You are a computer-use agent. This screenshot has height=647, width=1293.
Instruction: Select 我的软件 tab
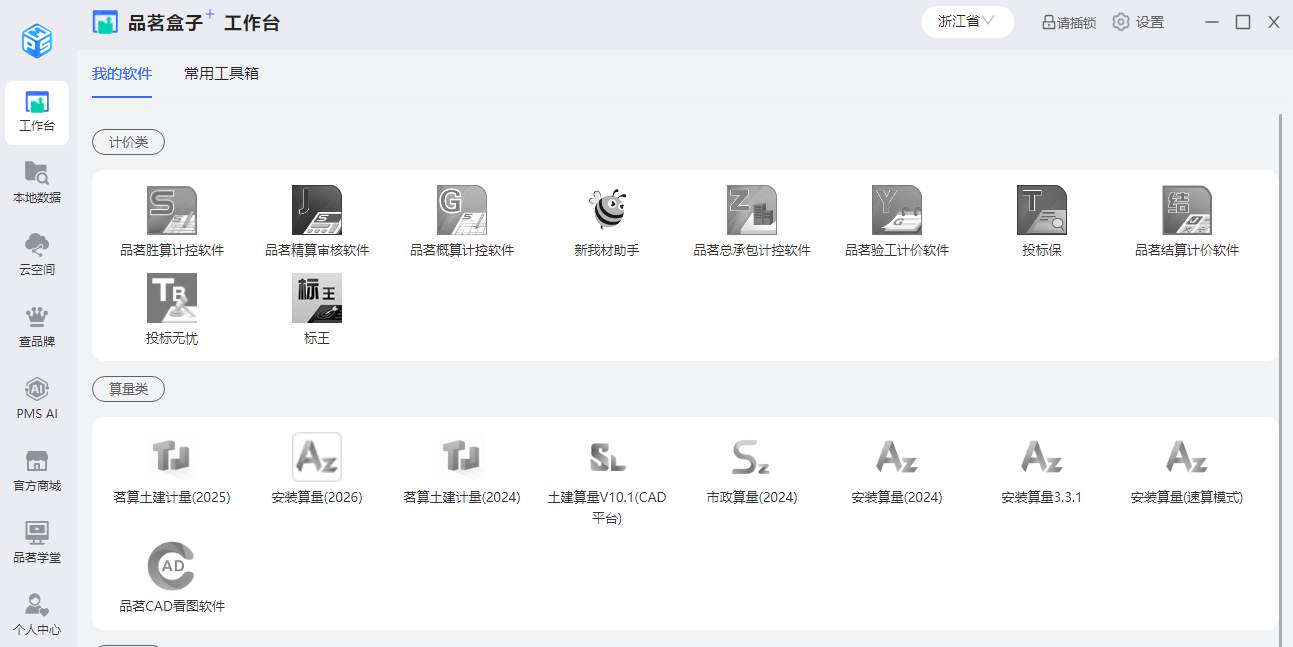pos(122,74)
